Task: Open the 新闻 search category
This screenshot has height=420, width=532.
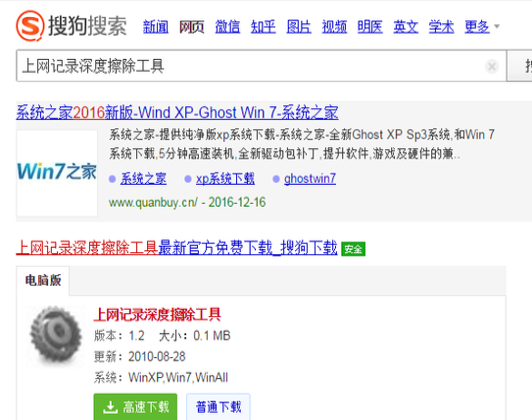Action: point(156,26)
